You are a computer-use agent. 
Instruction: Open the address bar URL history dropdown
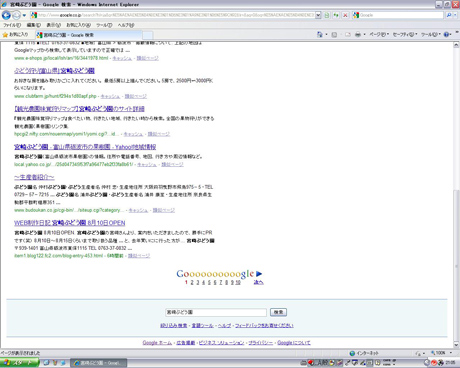pos(318,15)
